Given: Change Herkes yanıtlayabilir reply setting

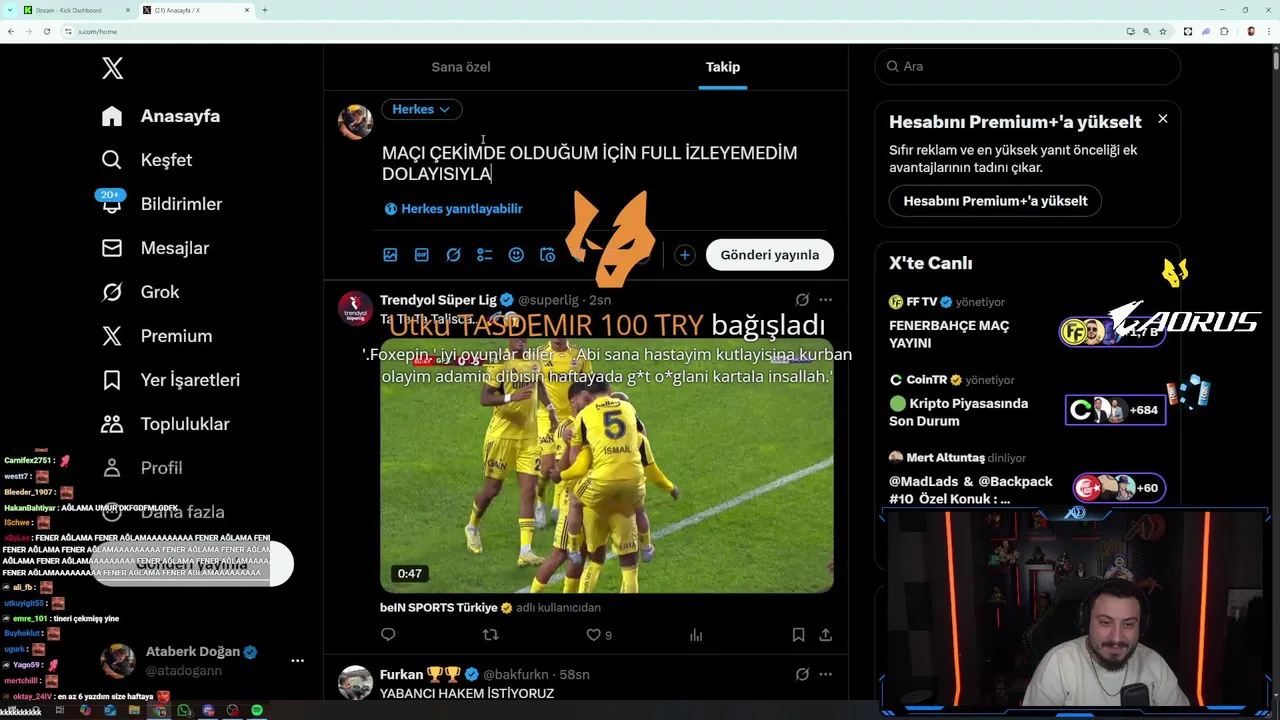Looking at the screenshot, I should pyautogui.click(x=453, y=209).
